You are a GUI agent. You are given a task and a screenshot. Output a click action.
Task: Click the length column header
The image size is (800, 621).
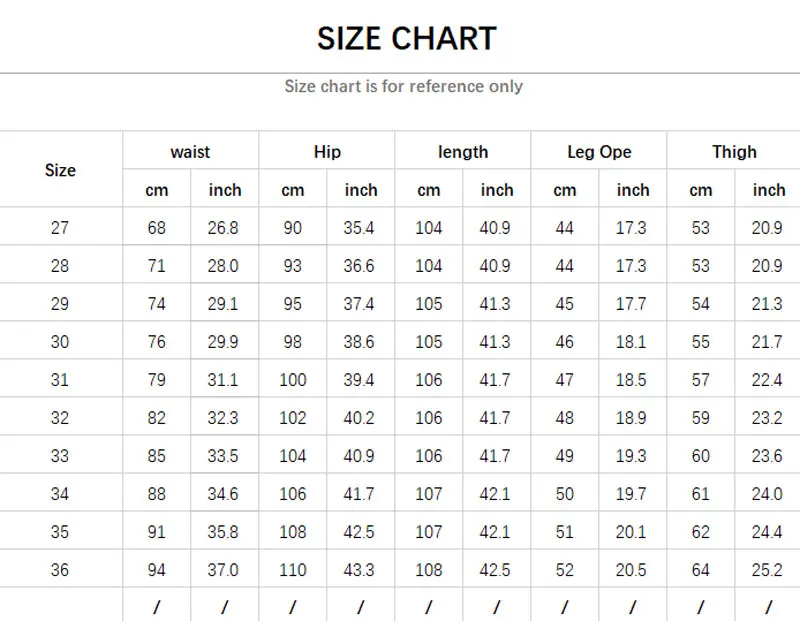(463, 152)
